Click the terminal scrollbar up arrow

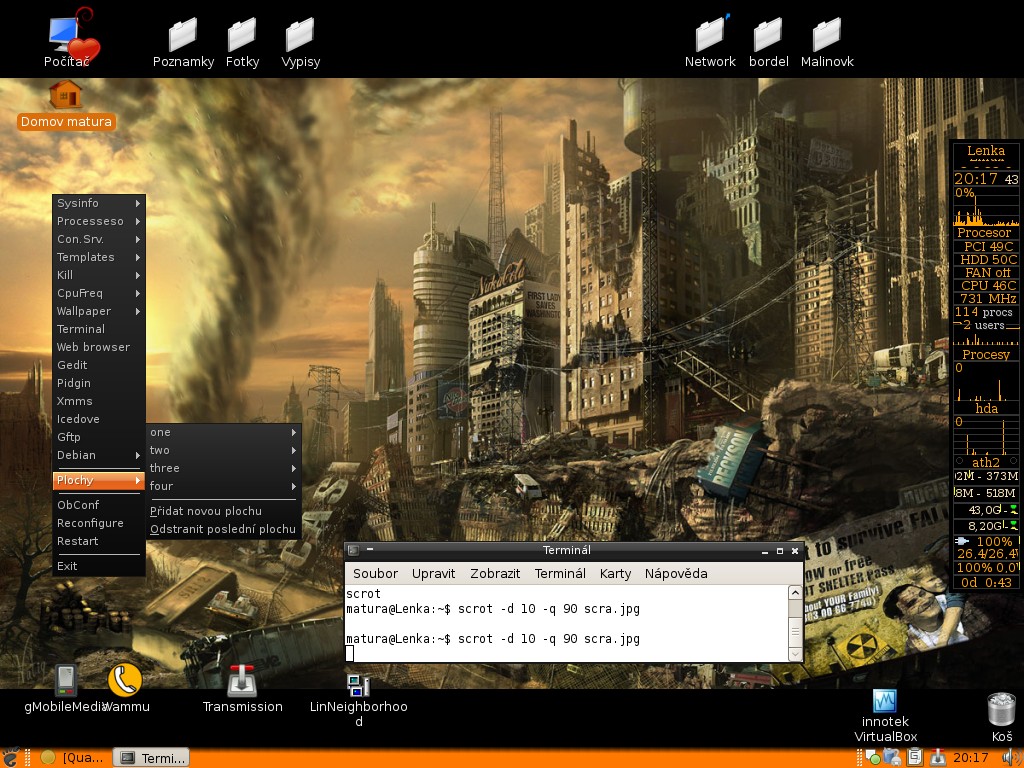(795, 593)
